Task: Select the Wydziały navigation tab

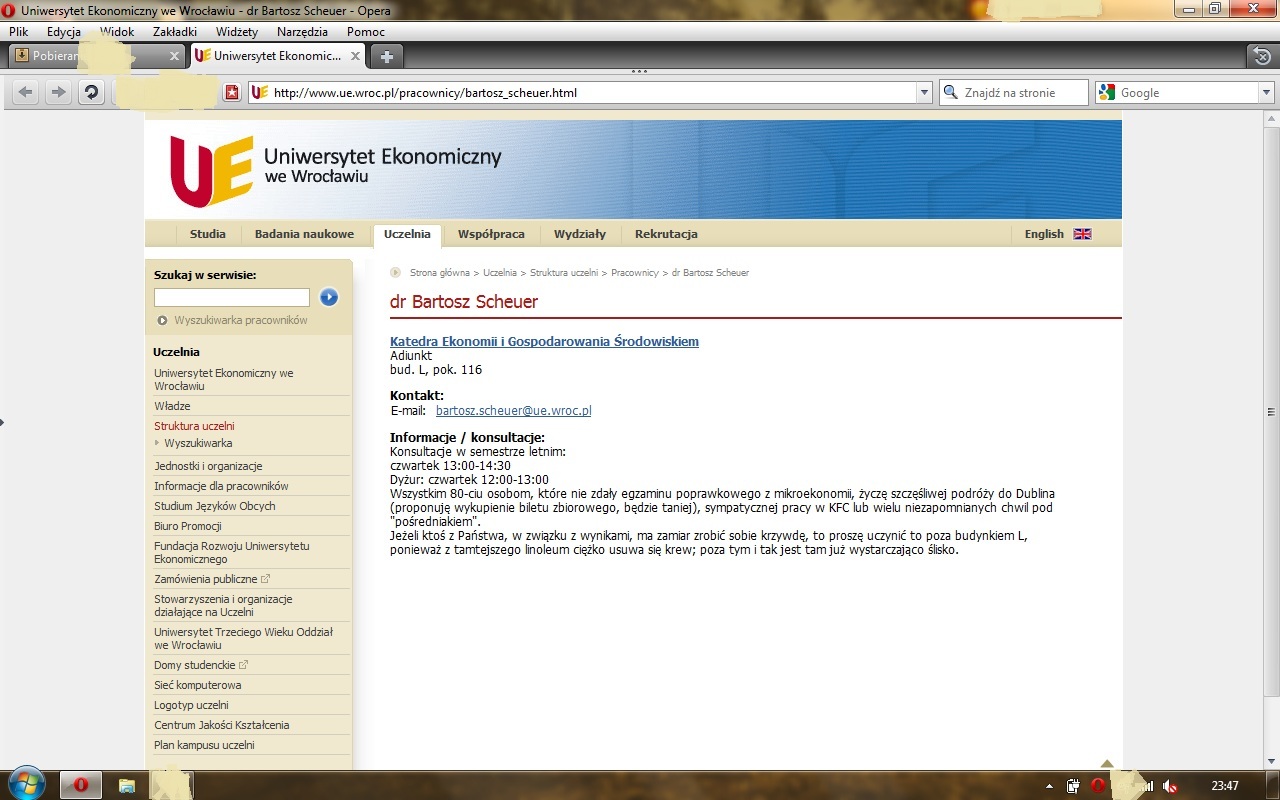Action: (x=580, y=234)
